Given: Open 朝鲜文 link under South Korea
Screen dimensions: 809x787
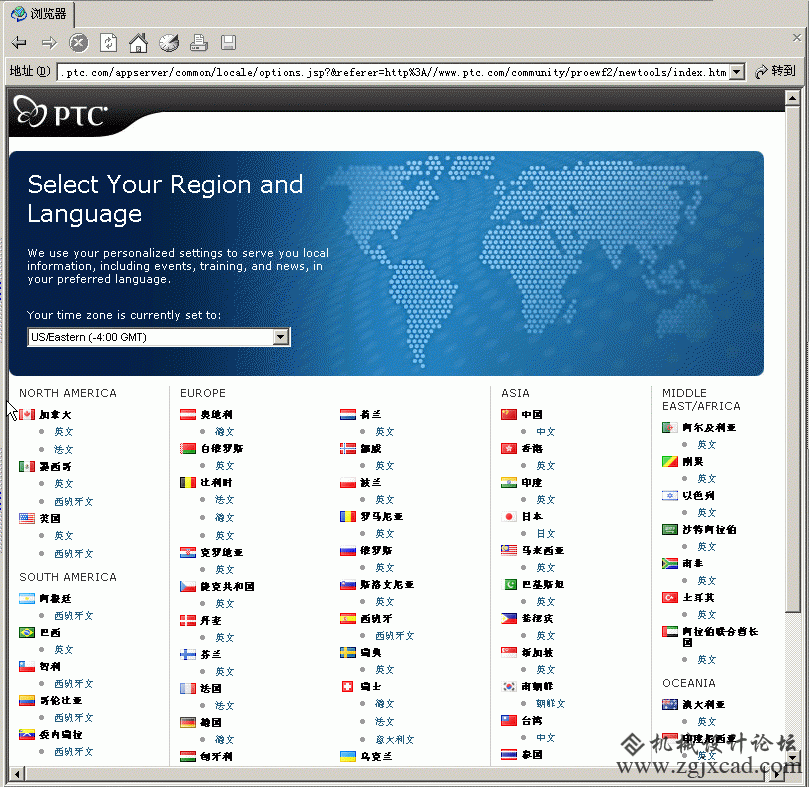Looking at the screenshot, I should click(551, 703).
